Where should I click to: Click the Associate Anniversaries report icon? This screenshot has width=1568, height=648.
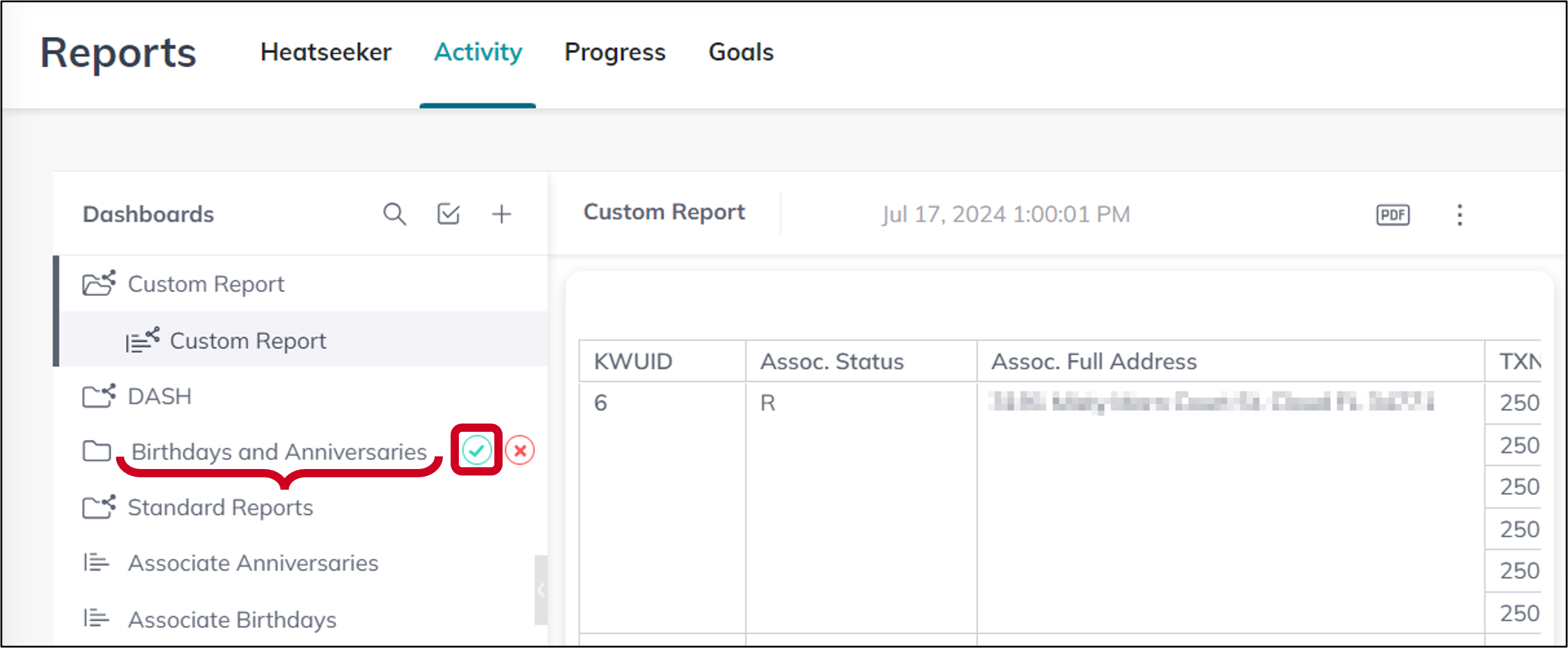pyautogui.click(x=96, y=562)
